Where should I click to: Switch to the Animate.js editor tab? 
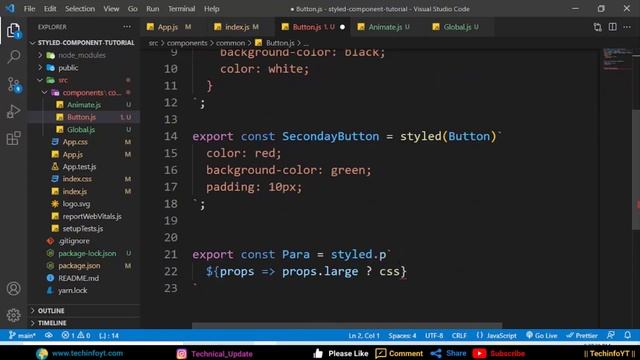(385, 27)
